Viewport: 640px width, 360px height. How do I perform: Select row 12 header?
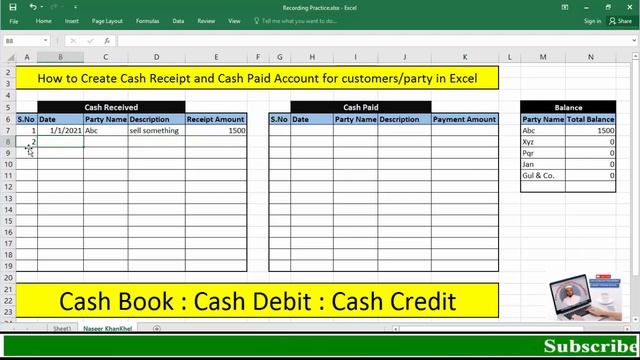(8, 187)
